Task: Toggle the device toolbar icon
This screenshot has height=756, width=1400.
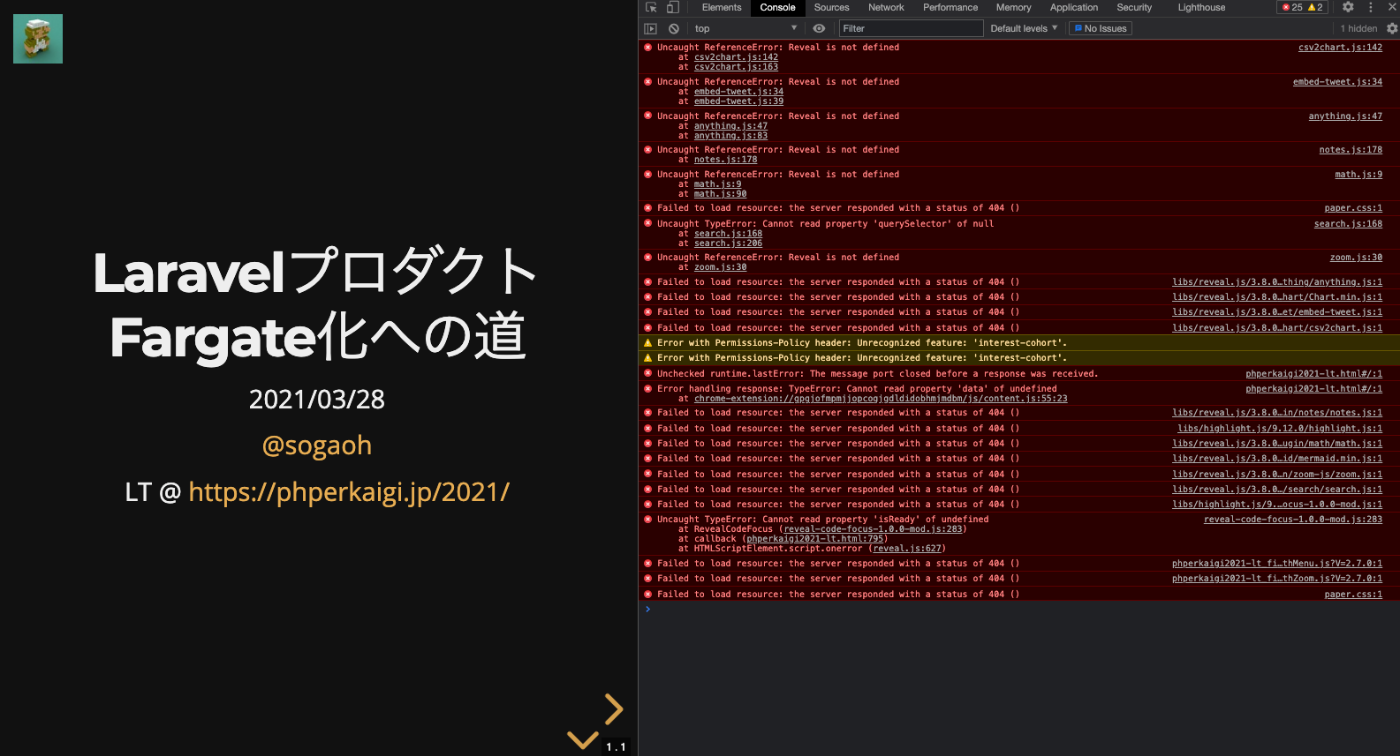Action: 672,8
